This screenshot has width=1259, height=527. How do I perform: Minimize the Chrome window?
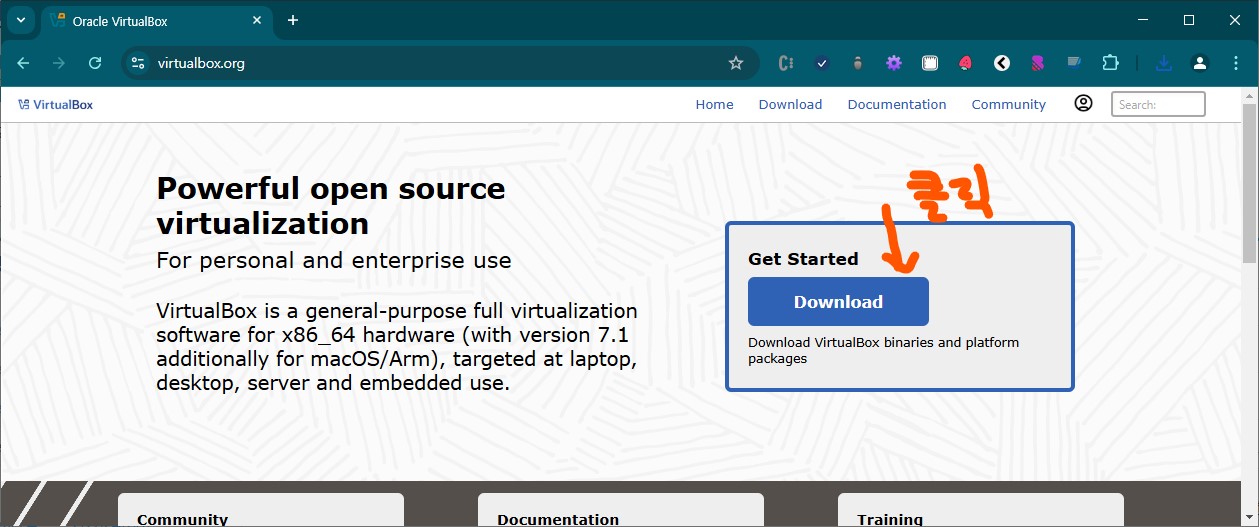click(1143, 20)
